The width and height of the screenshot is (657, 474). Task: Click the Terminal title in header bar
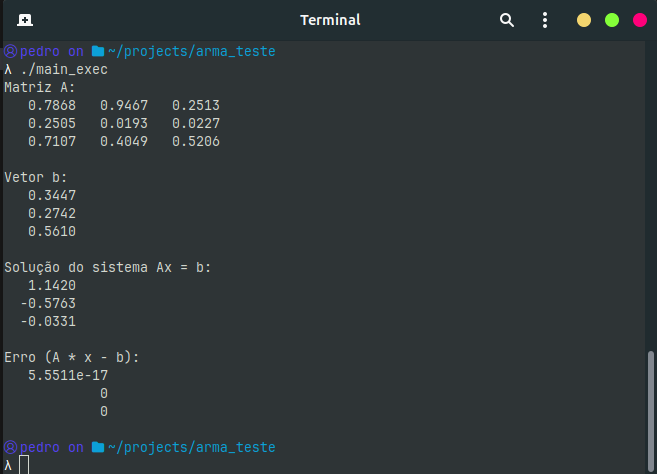click(330, 20)
